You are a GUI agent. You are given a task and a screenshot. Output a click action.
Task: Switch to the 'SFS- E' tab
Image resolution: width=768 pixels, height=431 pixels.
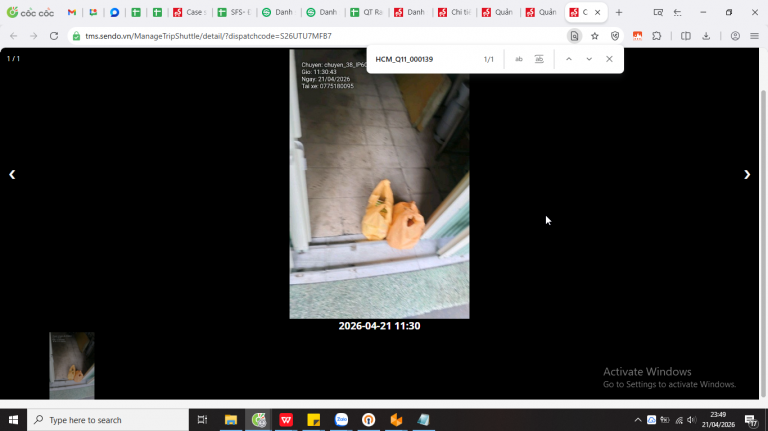[234, 12]
